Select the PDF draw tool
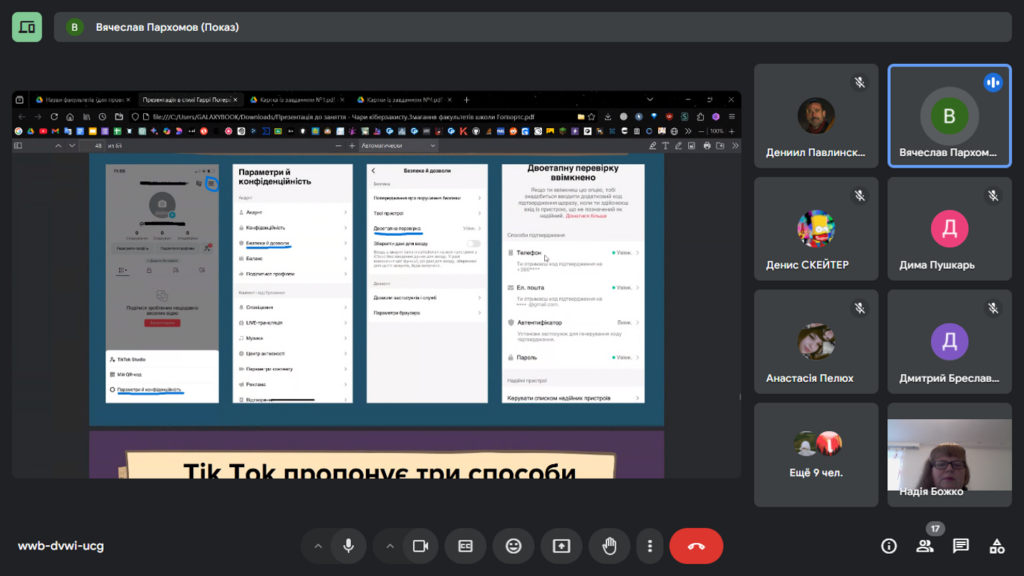This screenshot has width=1024, height=576. coord(679,146)
